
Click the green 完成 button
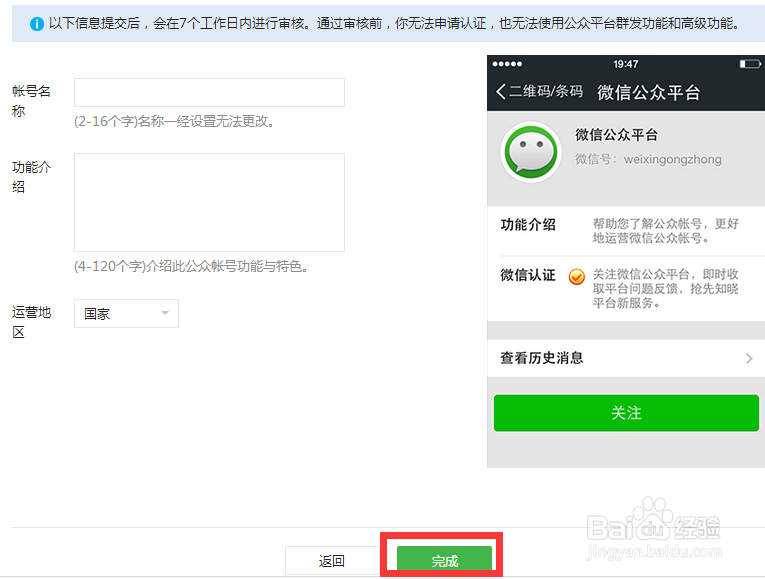point(444,559)
